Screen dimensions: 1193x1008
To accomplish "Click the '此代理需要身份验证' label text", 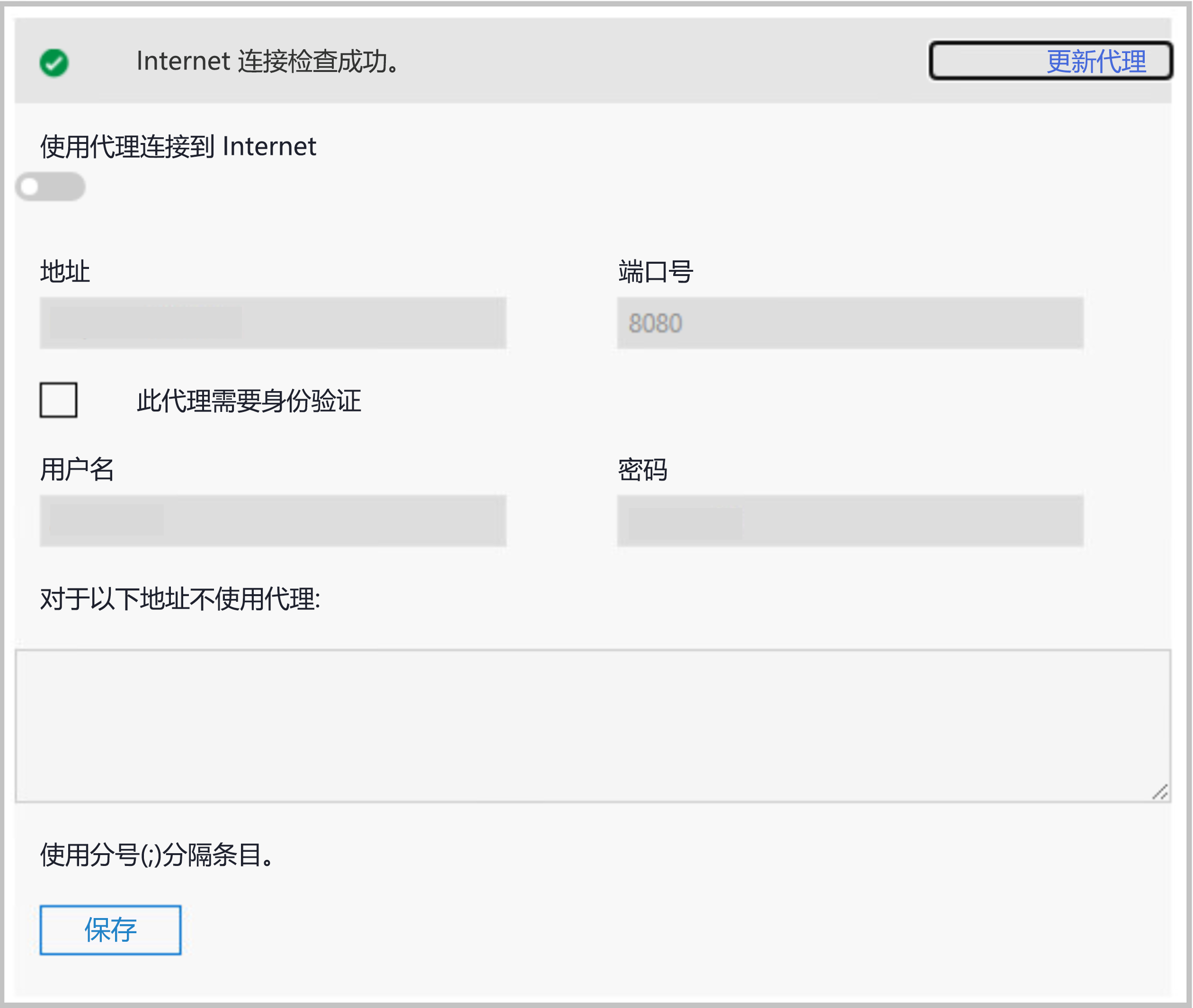I will (x=249, y=401).
